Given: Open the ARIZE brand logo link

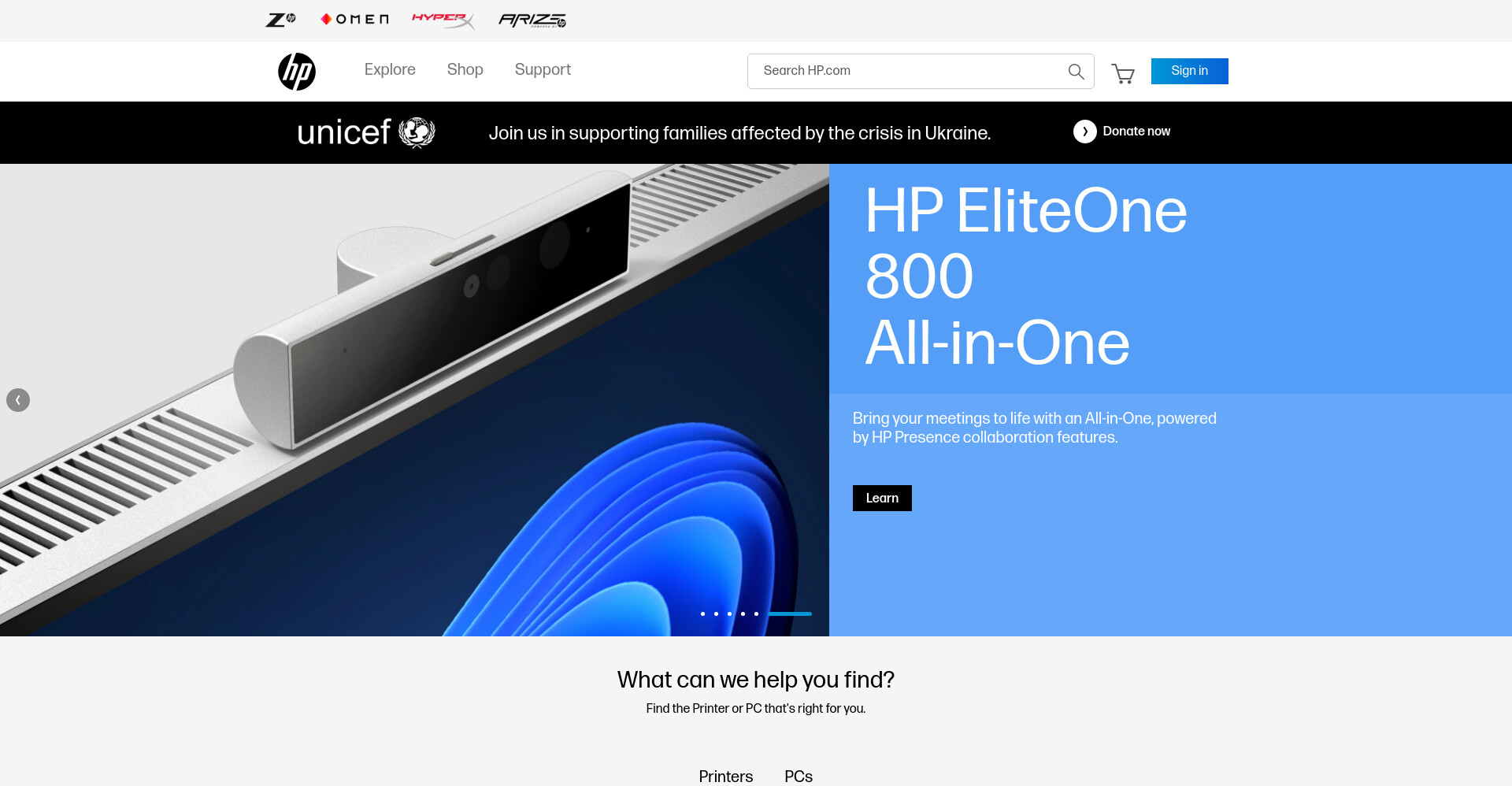Looking at the screenshot, I should pos(532,20).
